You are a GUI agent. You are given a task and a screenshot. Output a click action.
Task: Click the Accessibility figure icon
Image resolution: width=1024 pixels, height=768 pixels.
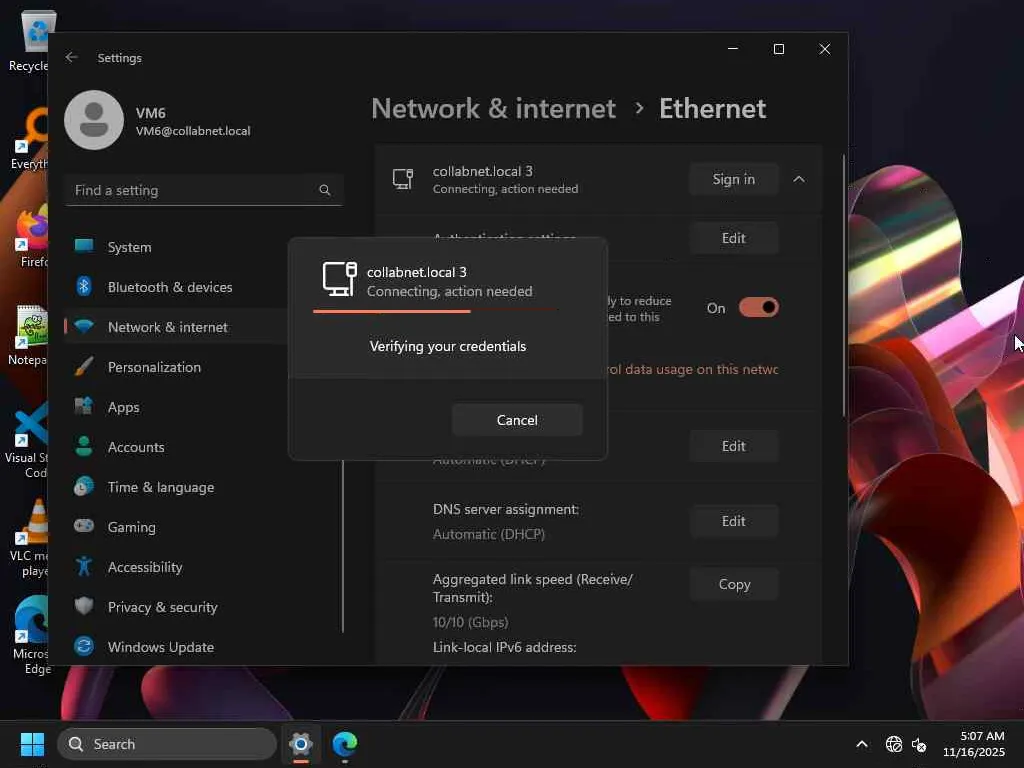pos(84,566)
